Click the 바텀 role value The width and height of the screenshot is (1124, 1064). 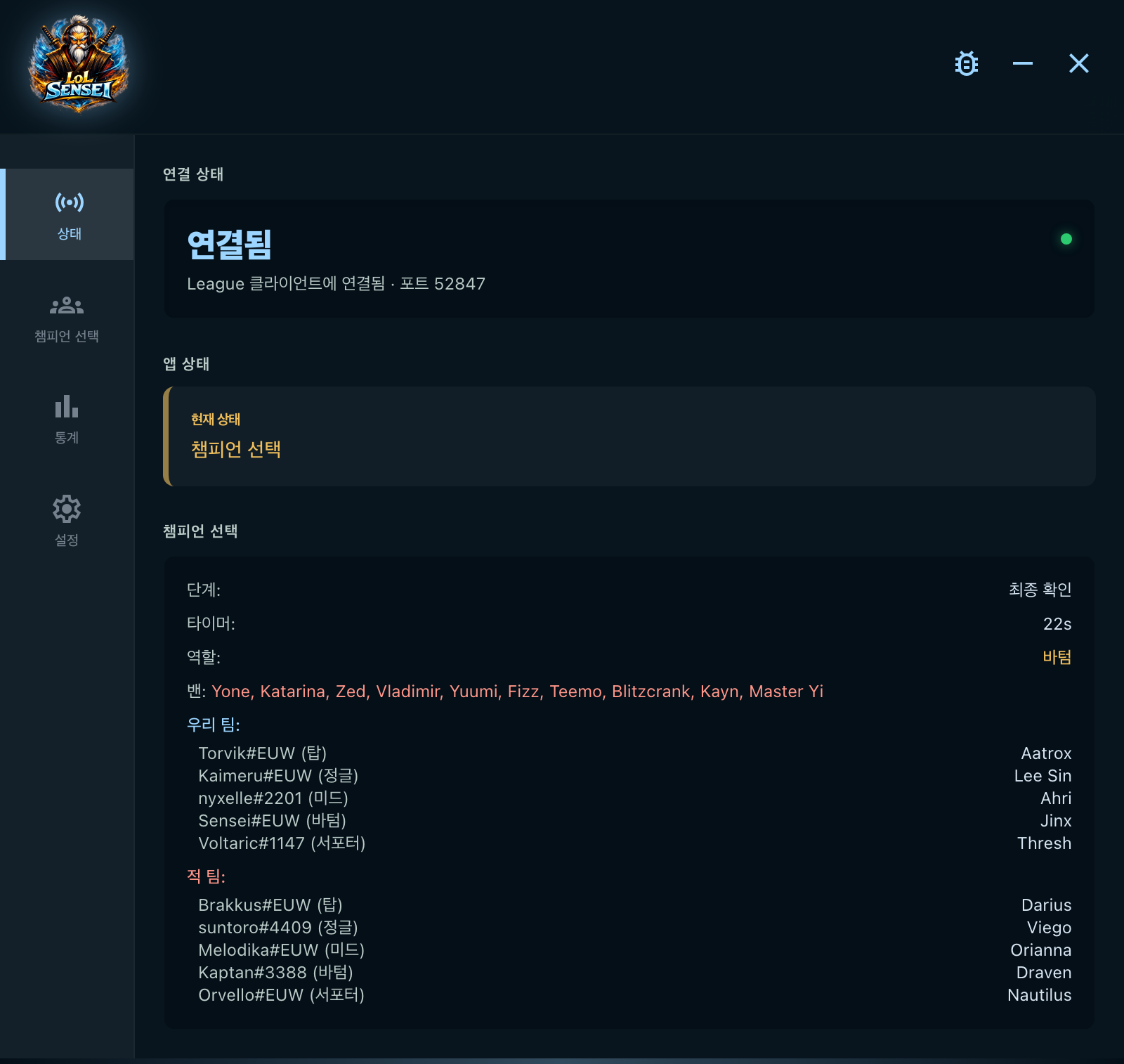point(1057,657)
